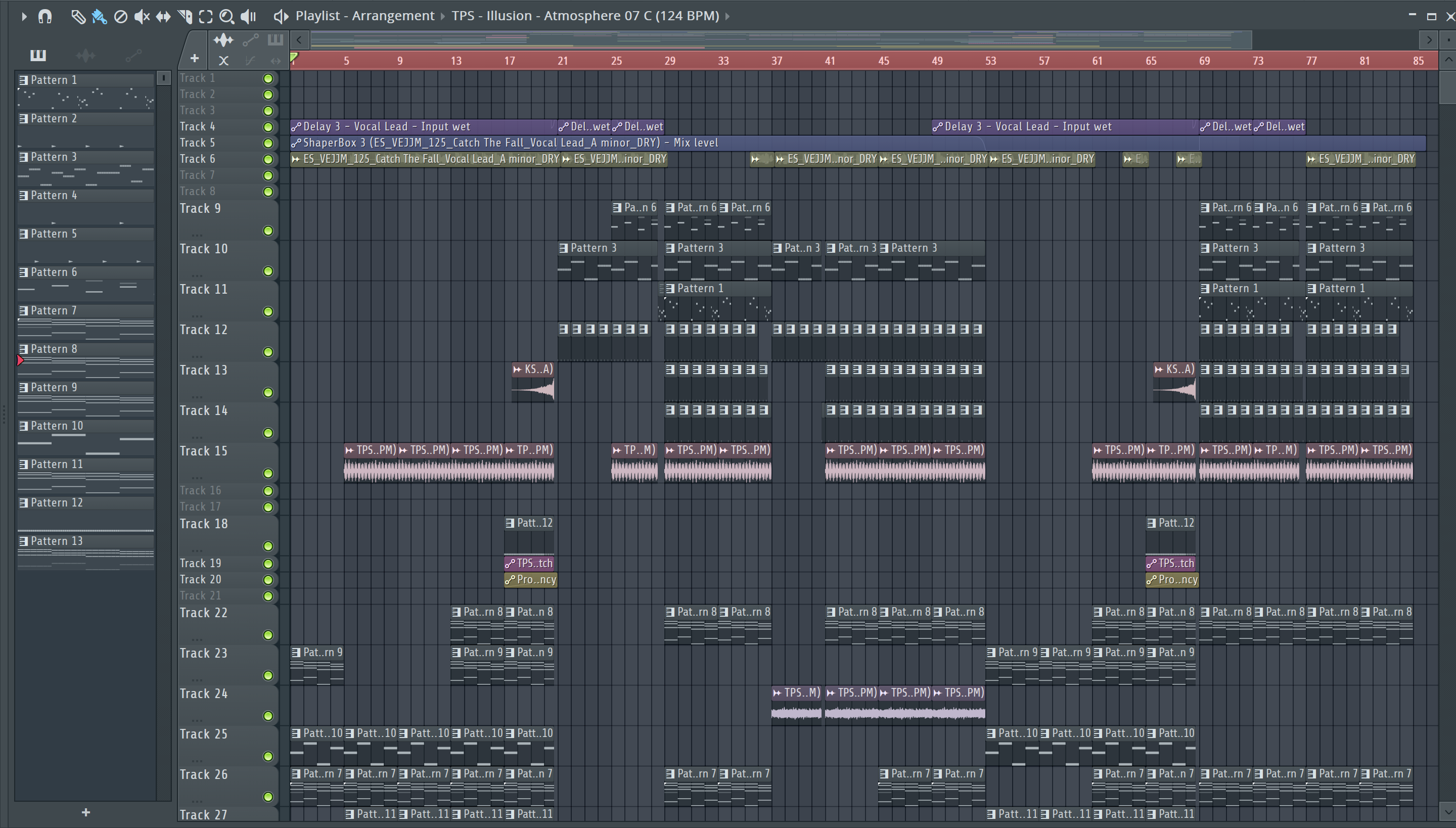Focus pattern clips in the playlist

tap(275, 40)
